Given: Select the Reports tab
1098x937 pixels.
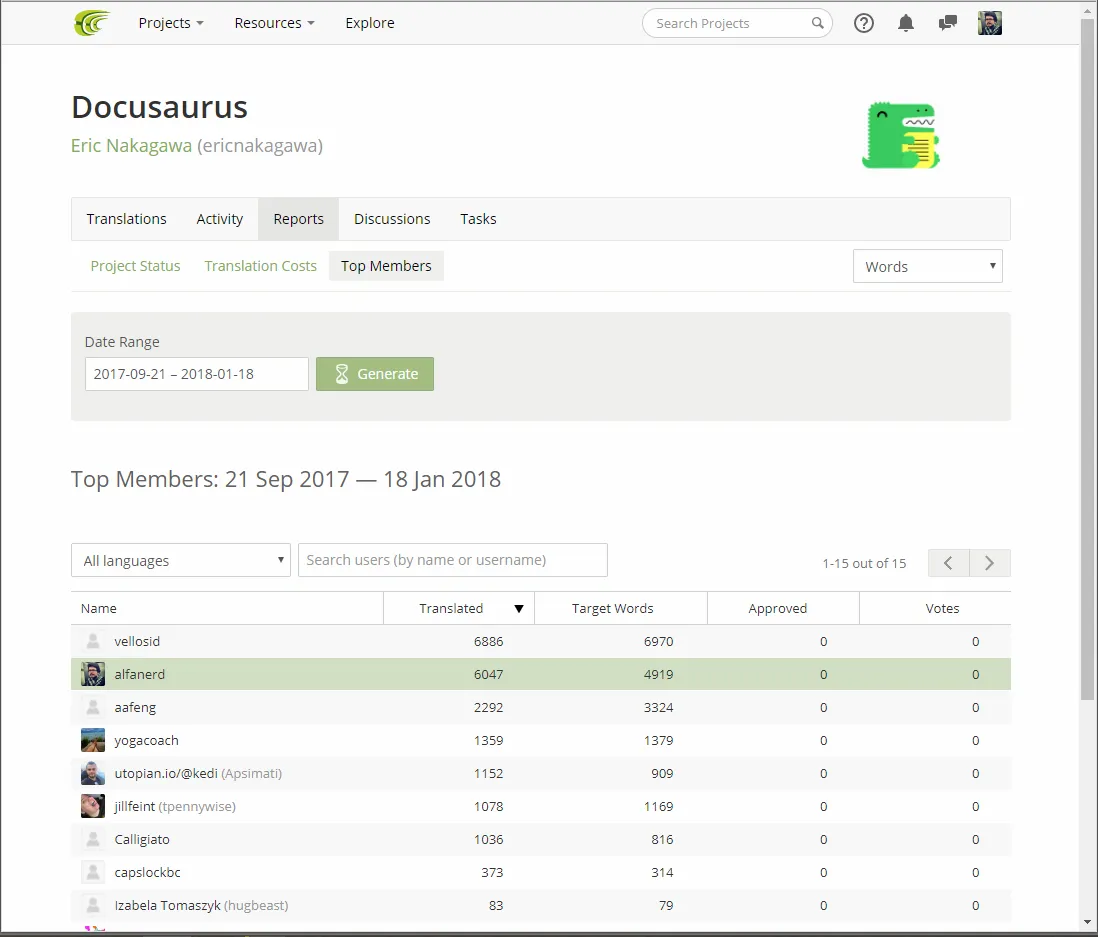Looking at the screenshot, I should point(298,218).
